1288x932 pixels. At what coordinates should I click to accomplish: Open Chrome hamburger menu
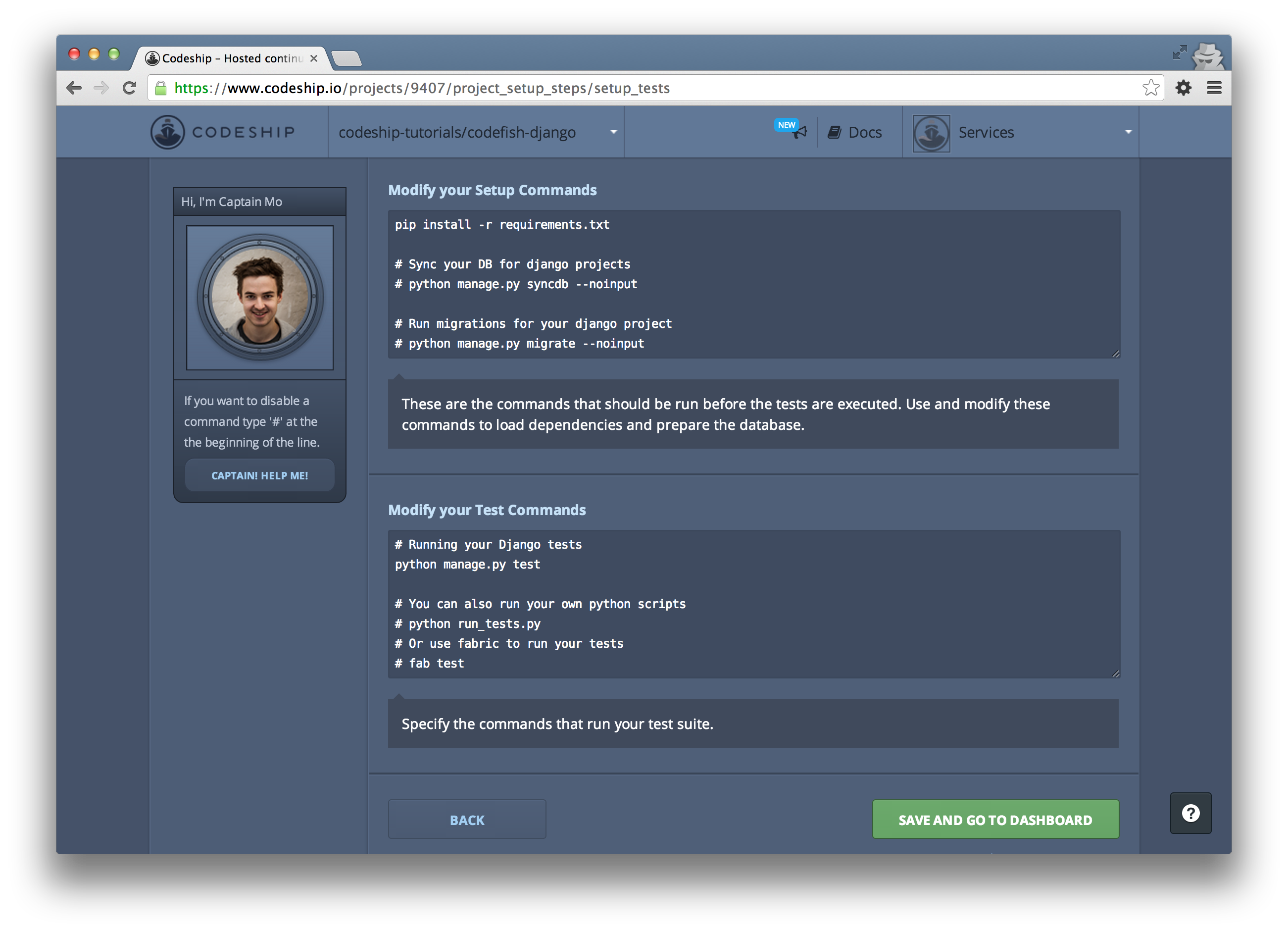1214,88
